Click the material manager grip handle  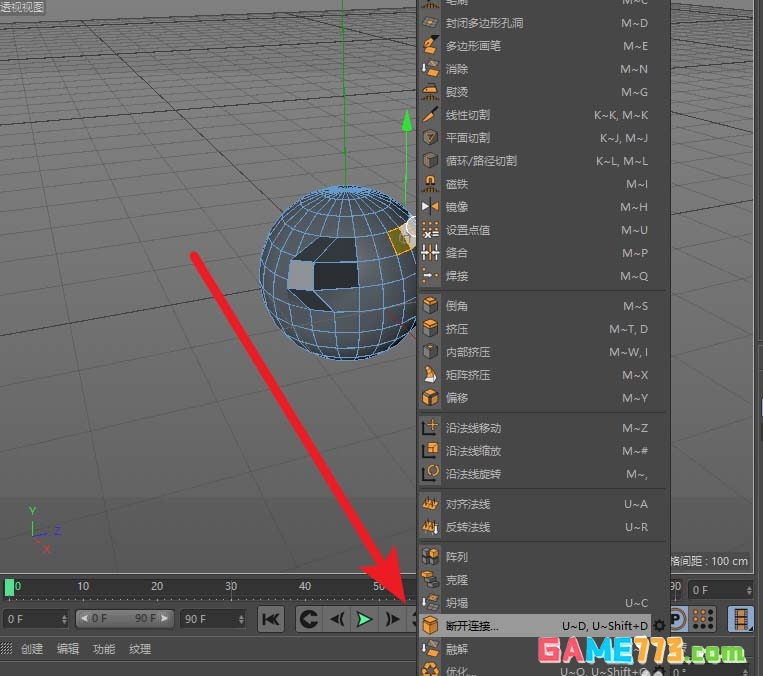(6, 648)
